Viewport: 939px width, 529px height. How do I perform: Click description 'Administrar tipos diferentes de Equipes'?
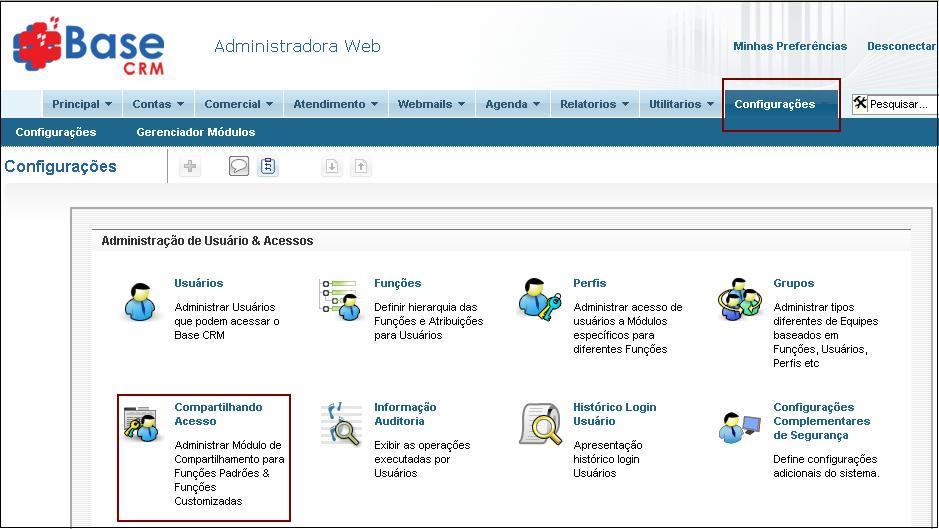coord(825,335)
